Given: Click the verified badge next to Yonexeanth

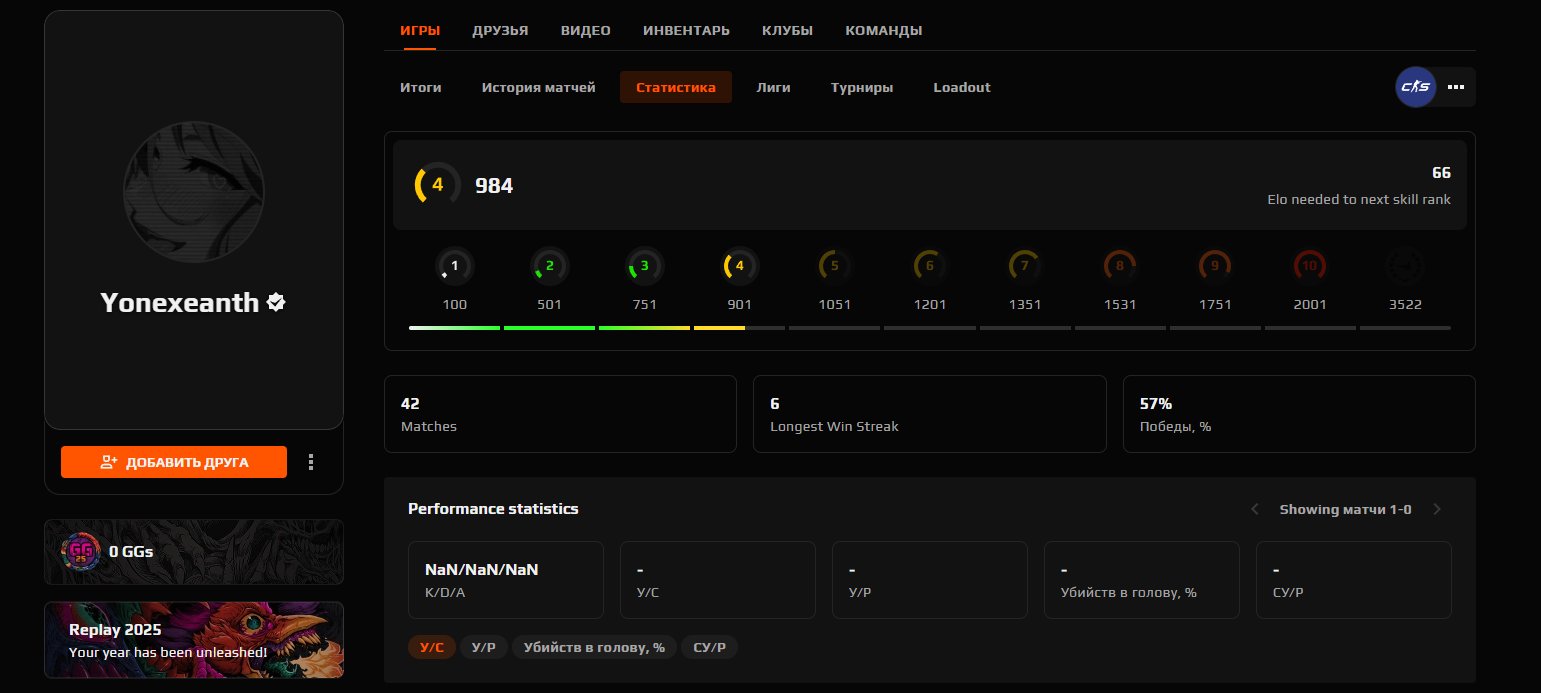Looking at the screenshot, I should (274, 303).
